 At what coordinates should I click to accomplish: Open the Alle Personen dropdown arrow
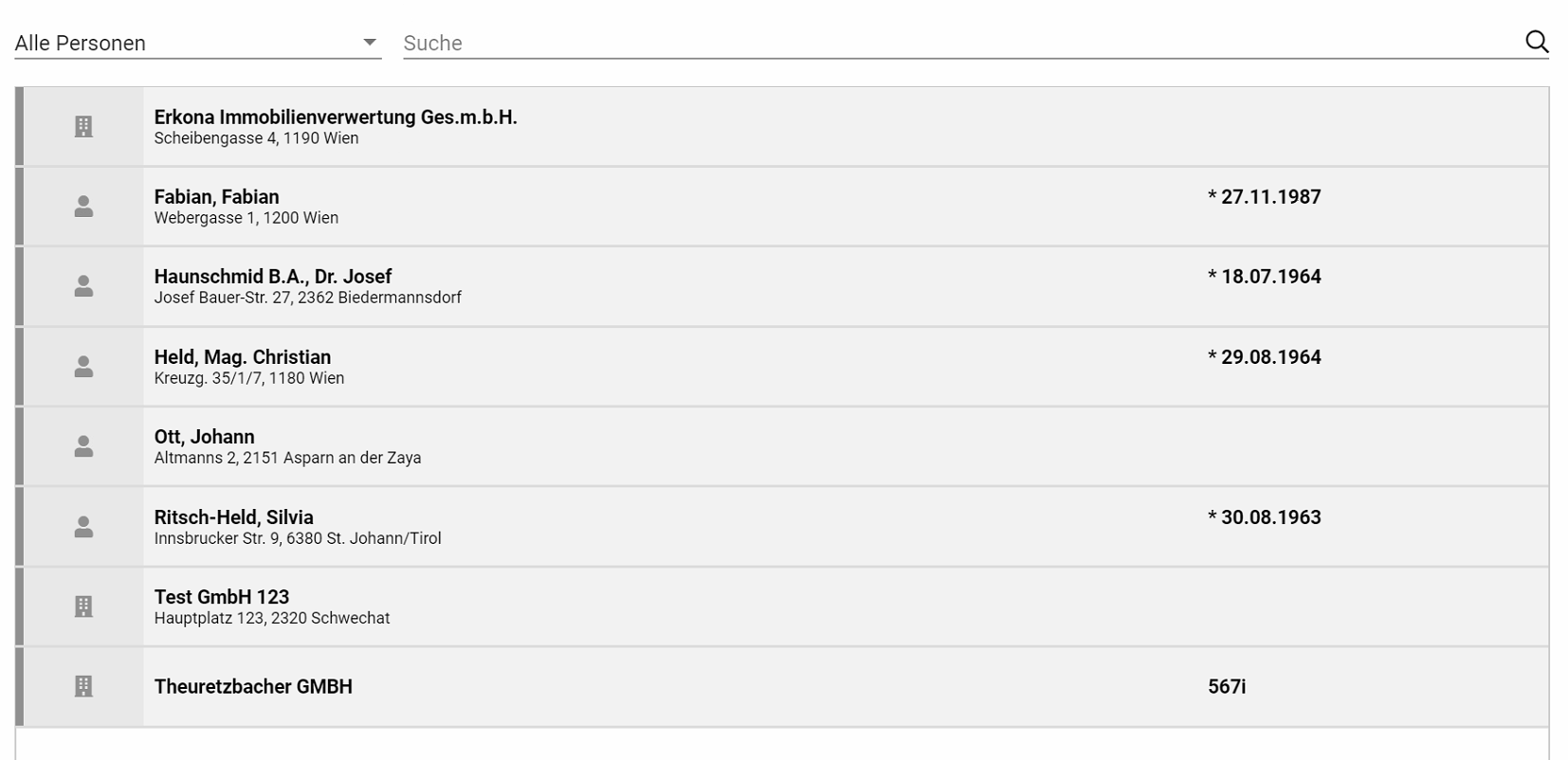point(370,43)
